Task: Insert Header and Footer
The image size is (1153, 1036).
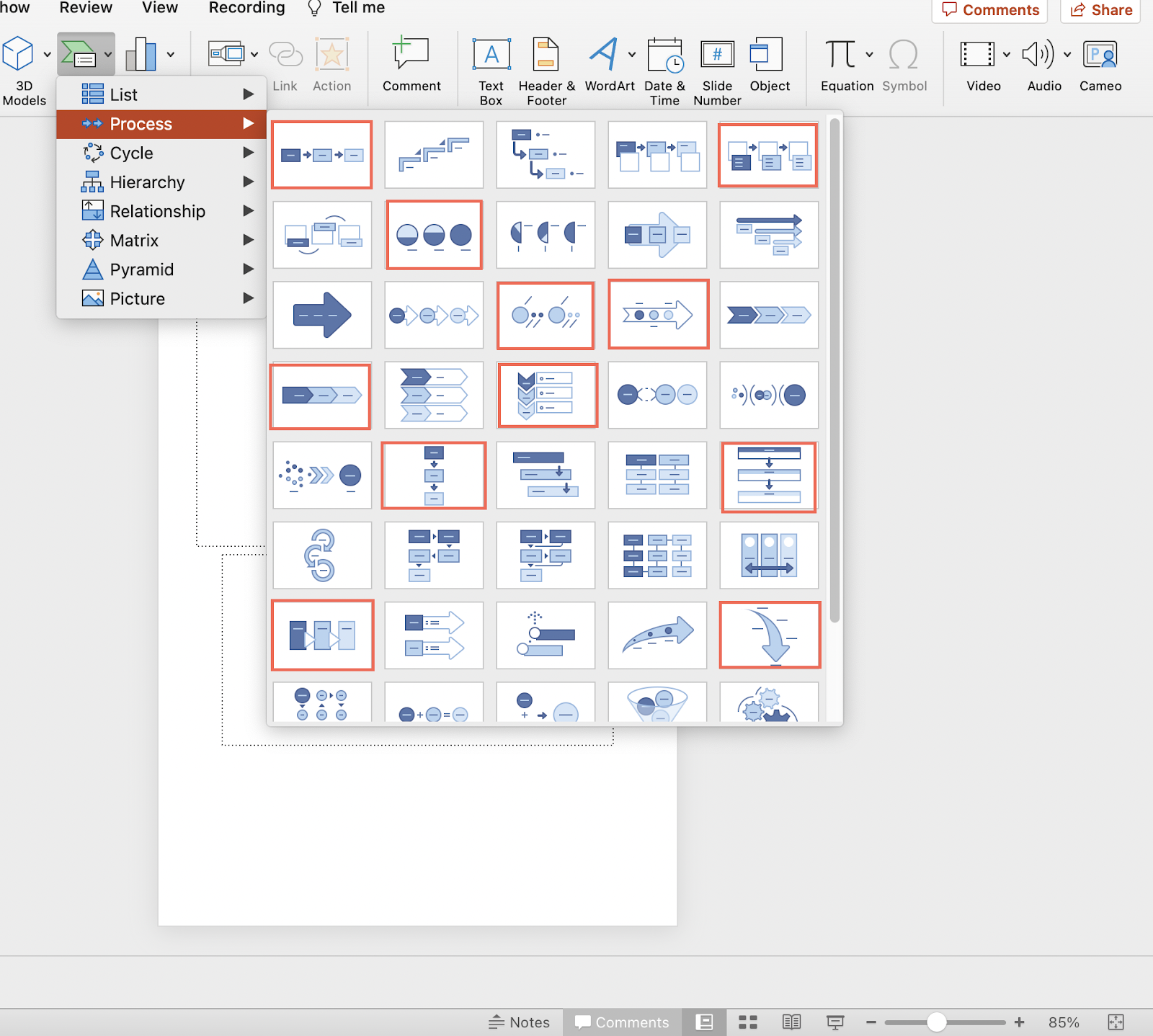Action: pos(546,65)
